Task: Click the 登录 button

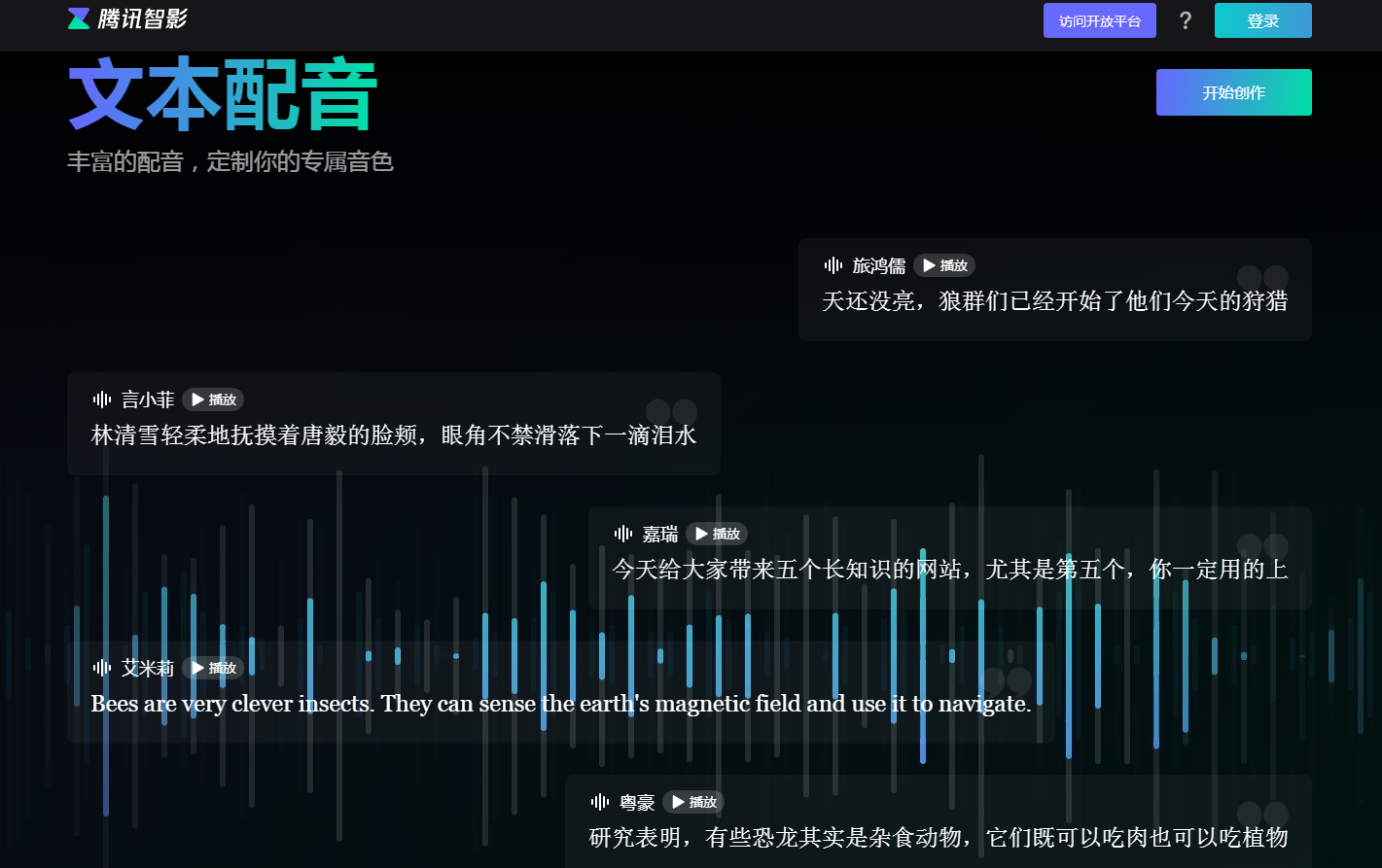Action: click(x=1262, y=19)
